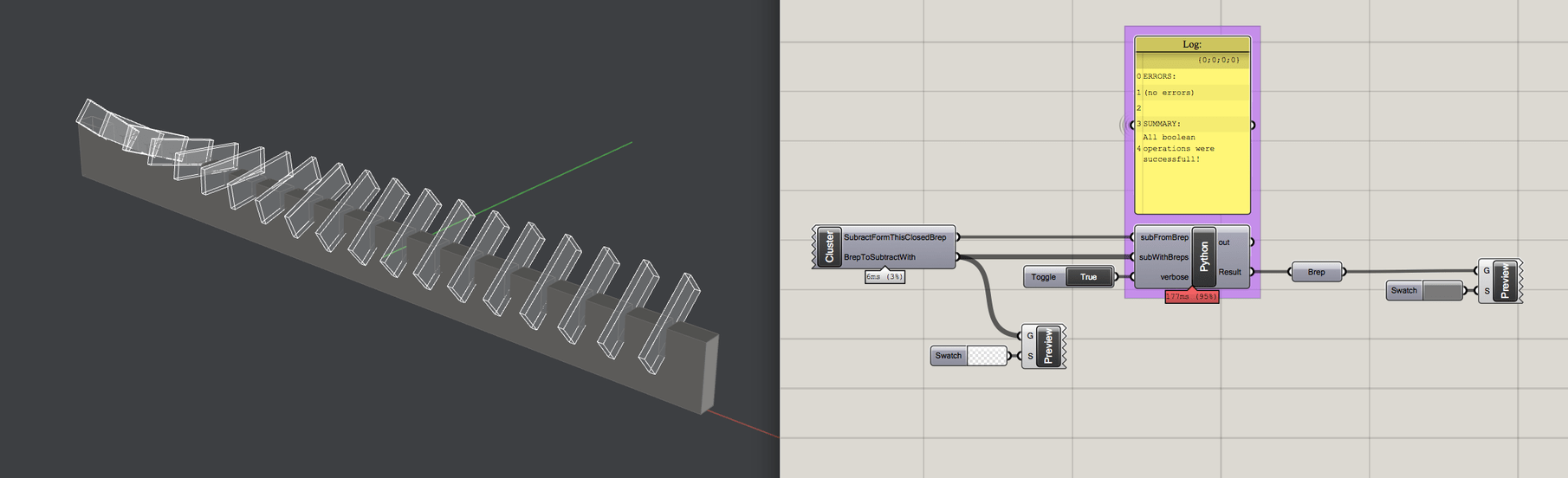Select the Brep parameter component
This screenshot has height=478, width=1568.
point(1316,272)
